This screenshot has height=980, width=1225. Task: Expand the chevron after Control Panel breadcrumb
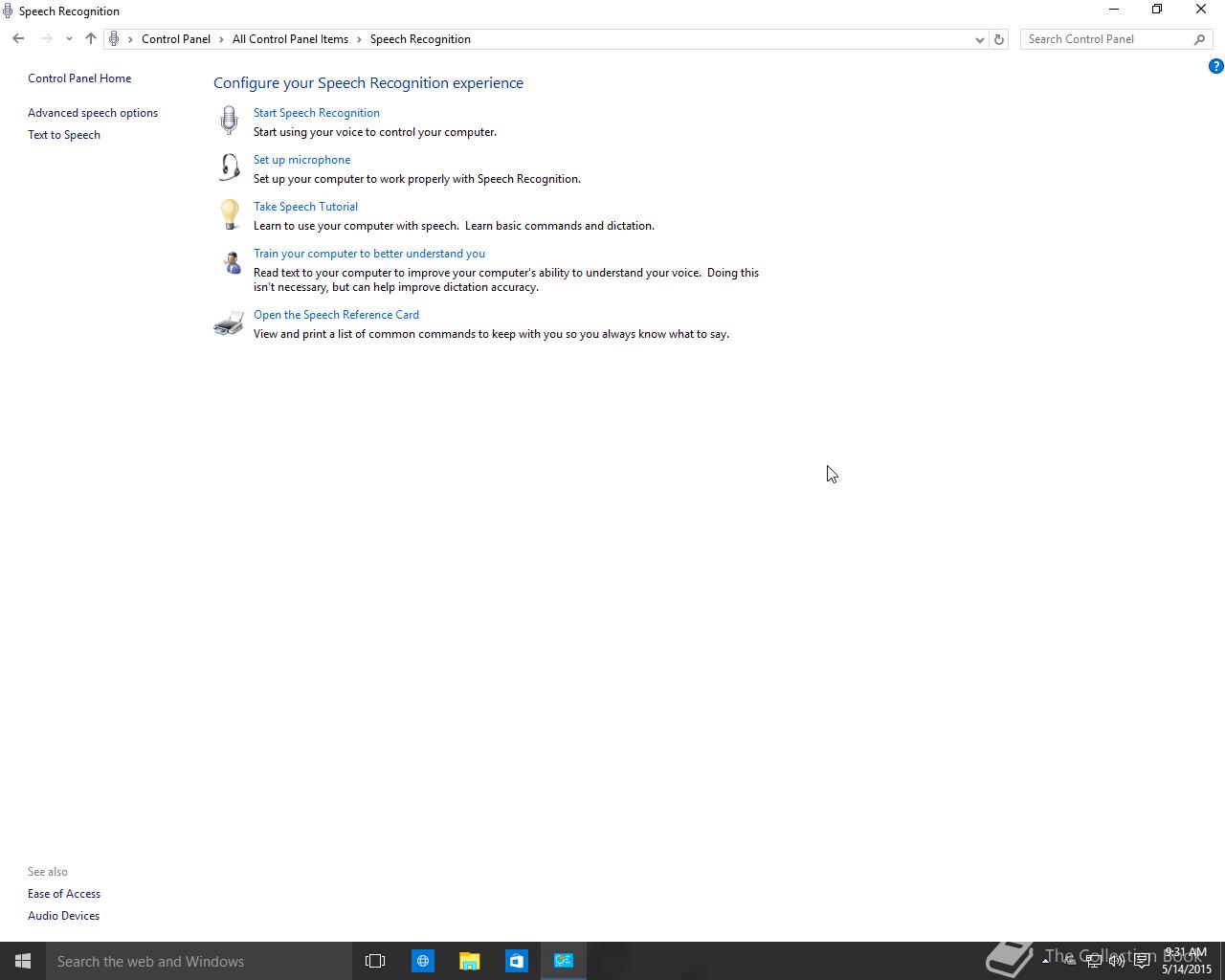pos(221,39)
